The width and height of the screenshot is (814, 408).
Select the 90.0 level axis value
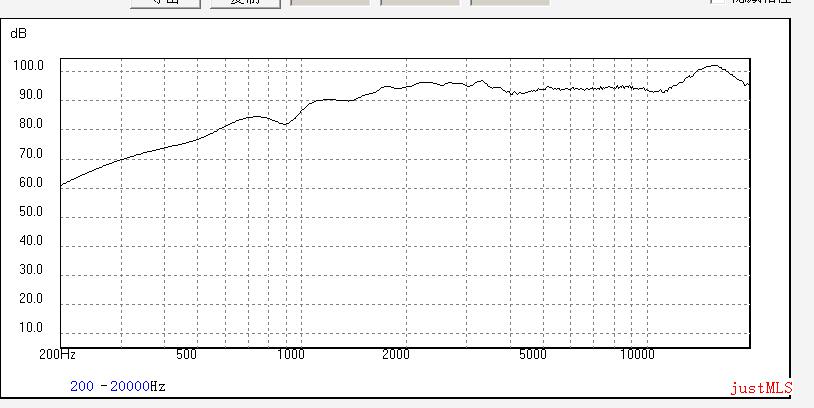[x=32, y=95]
